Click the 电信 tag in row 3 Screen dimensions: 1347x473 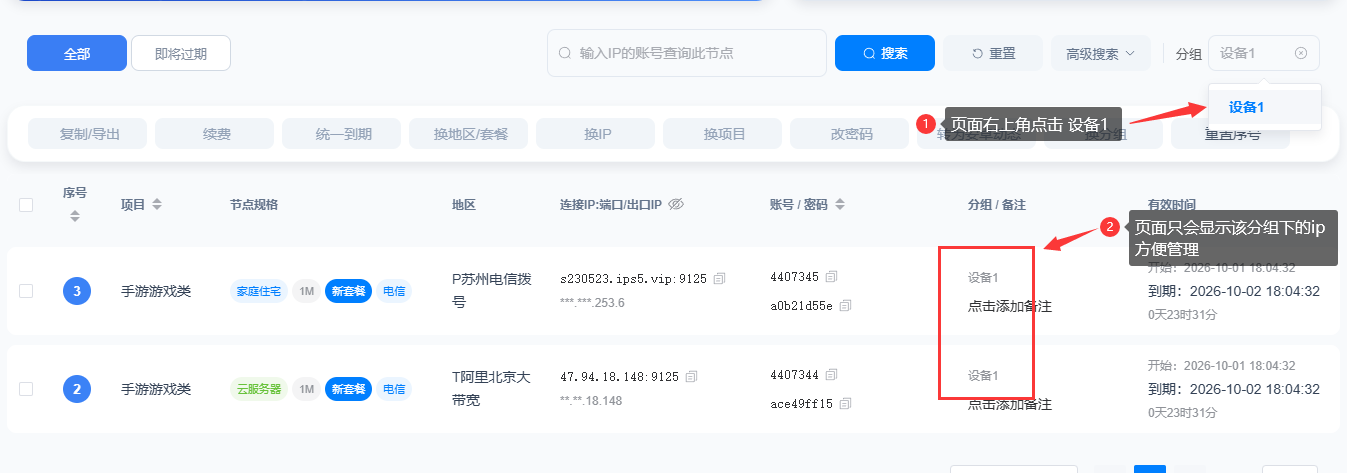(394, 291)
